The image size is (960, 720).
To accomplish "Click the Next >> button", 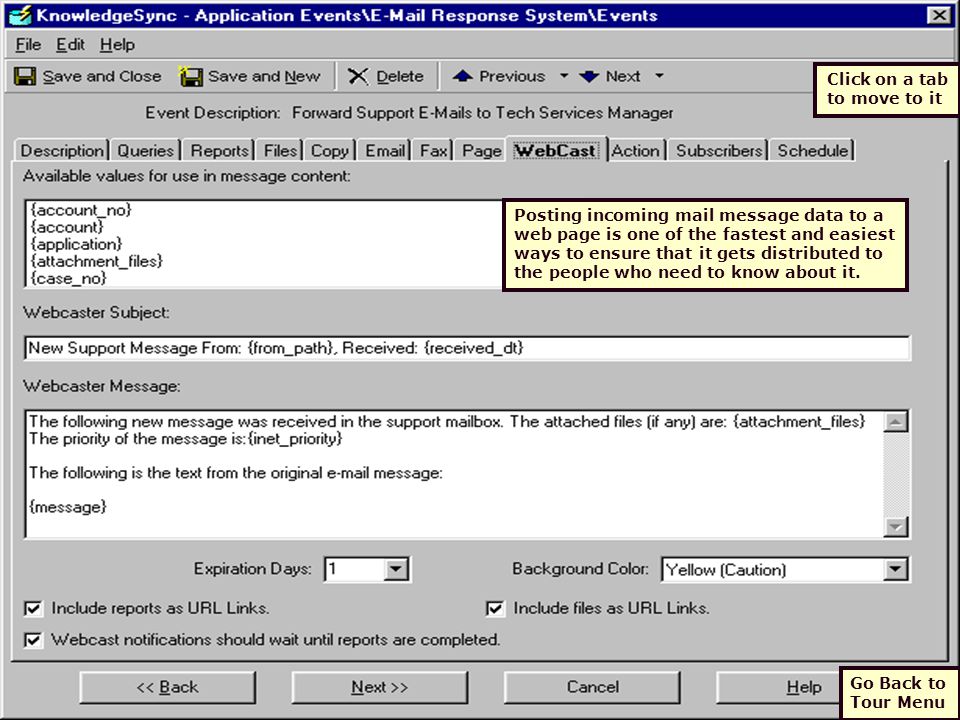I will click(380, 688).
